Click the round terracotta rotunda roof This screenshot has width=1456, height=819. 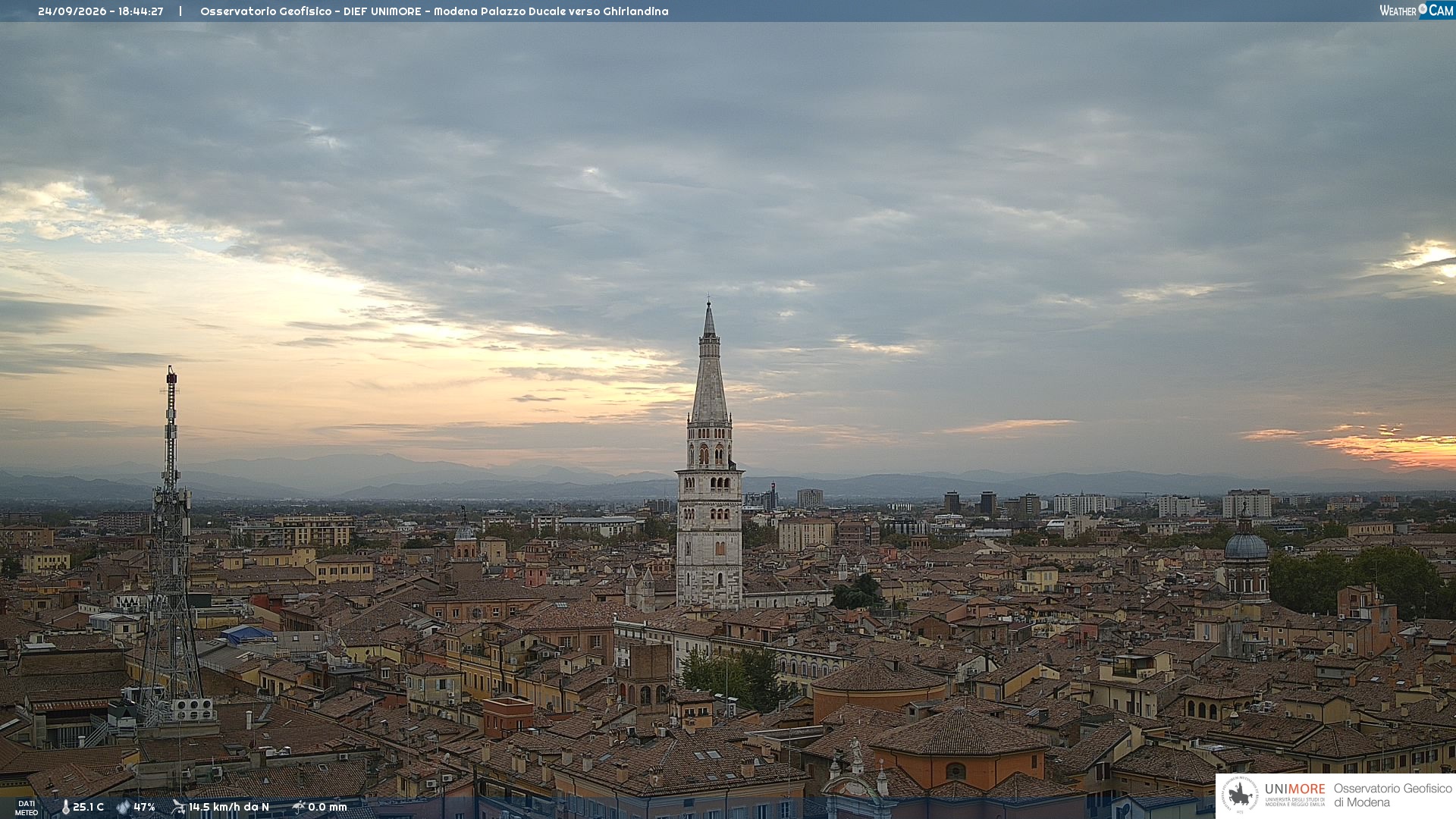[x=880, y=675]
